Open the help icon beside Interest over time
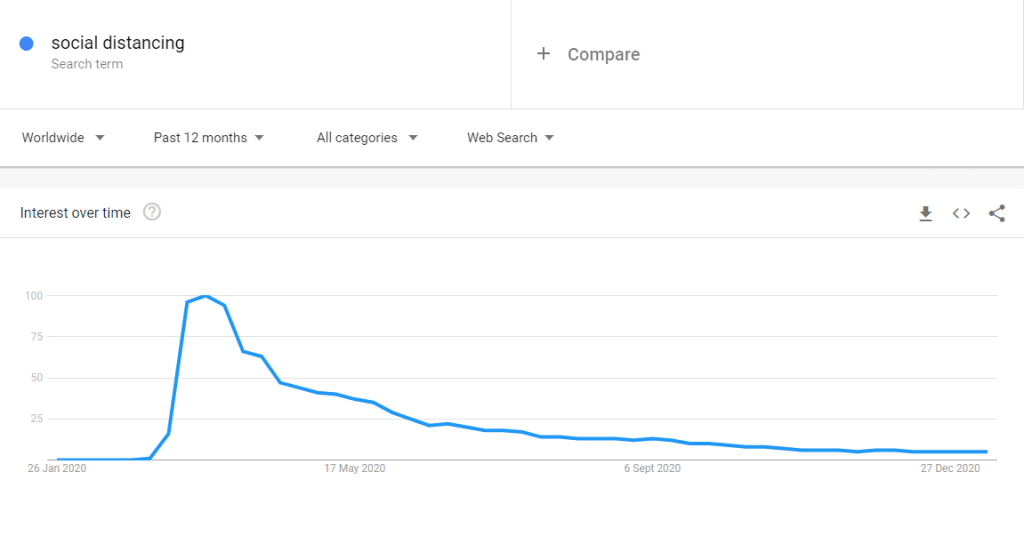1024x536 pixels. click(x=152, y=212)
